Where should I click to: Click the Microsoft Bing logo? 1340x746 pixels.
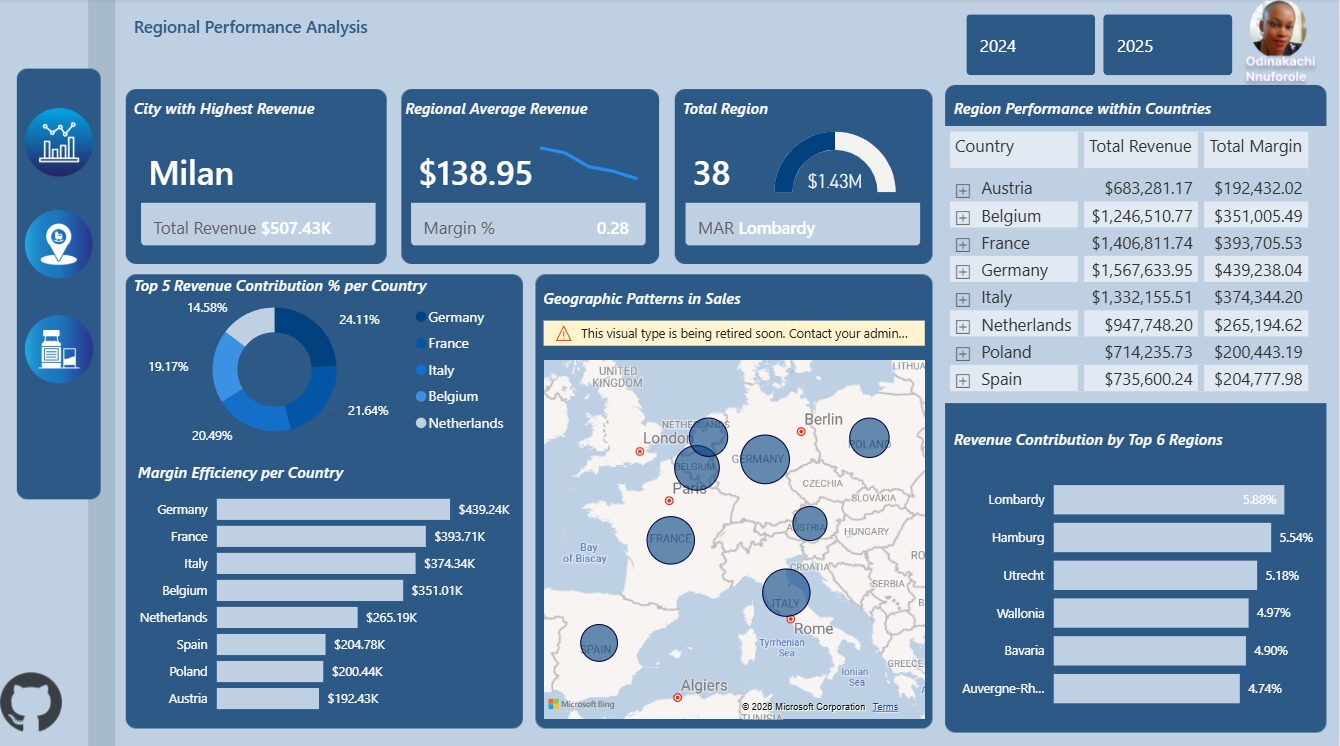point(581,705)
